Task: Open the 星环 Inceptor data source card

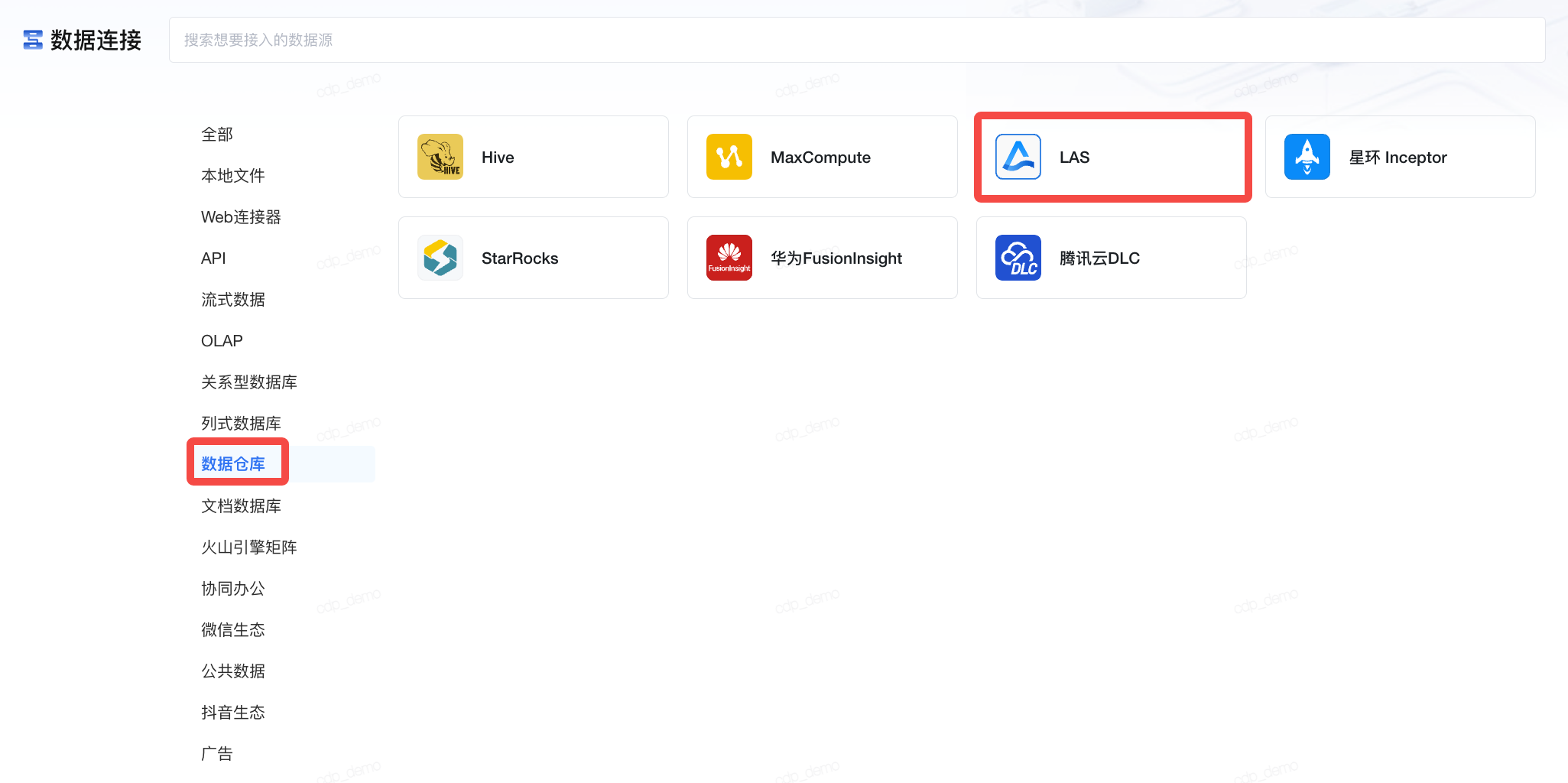Action: [x=1401, y=157]
